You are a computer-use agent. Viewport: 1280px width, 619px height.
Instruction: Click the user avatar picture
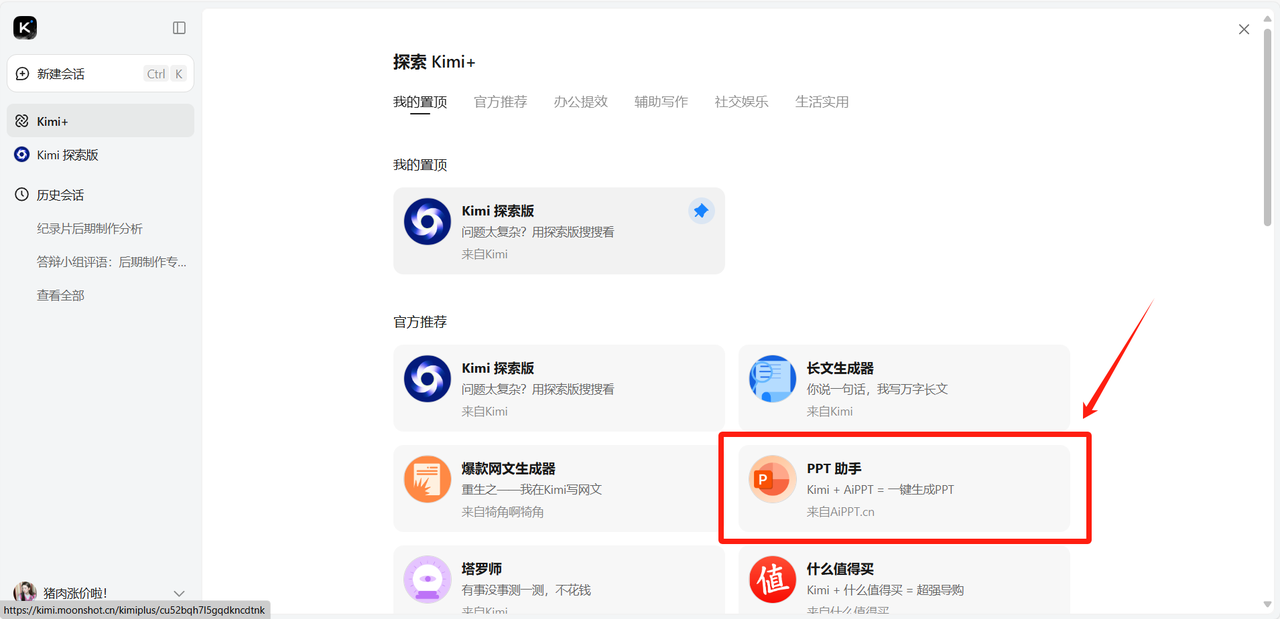25,593
